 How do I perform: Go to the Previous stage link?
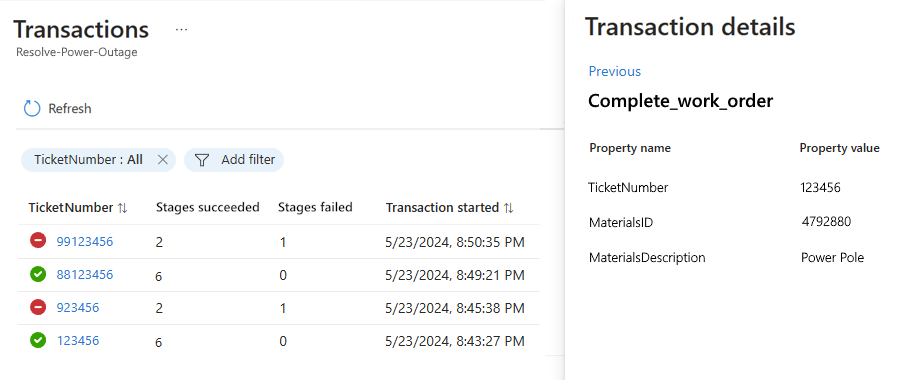(x=615, y=71)
